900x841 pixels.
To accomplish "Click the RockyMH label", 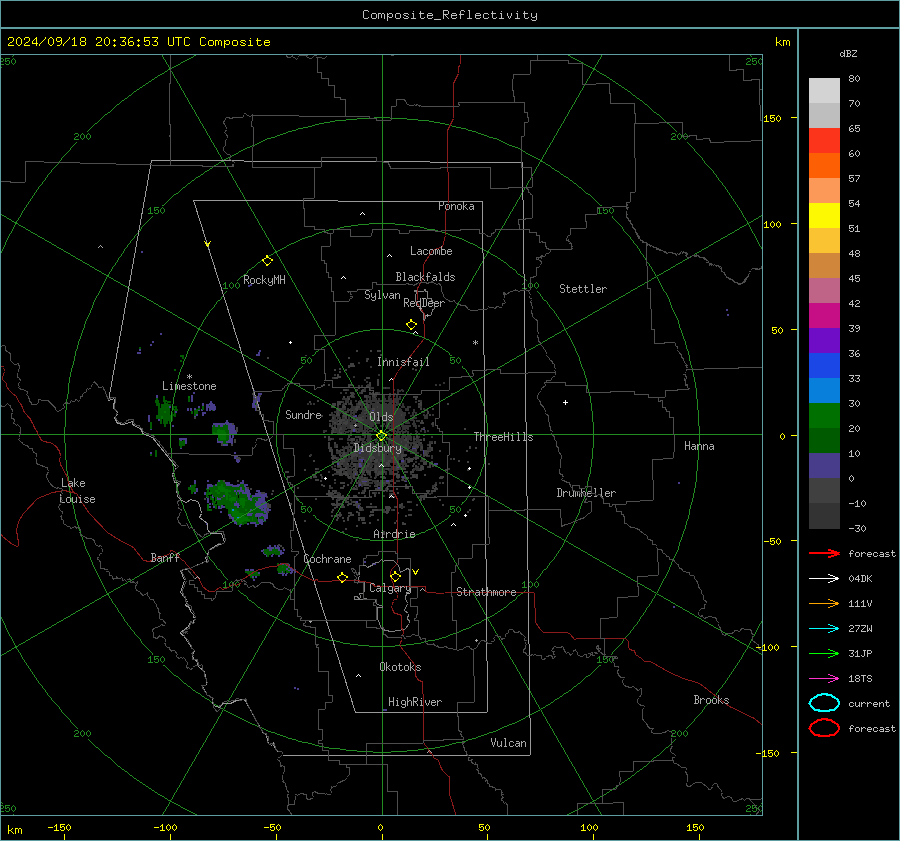I will tap(264, 280).
